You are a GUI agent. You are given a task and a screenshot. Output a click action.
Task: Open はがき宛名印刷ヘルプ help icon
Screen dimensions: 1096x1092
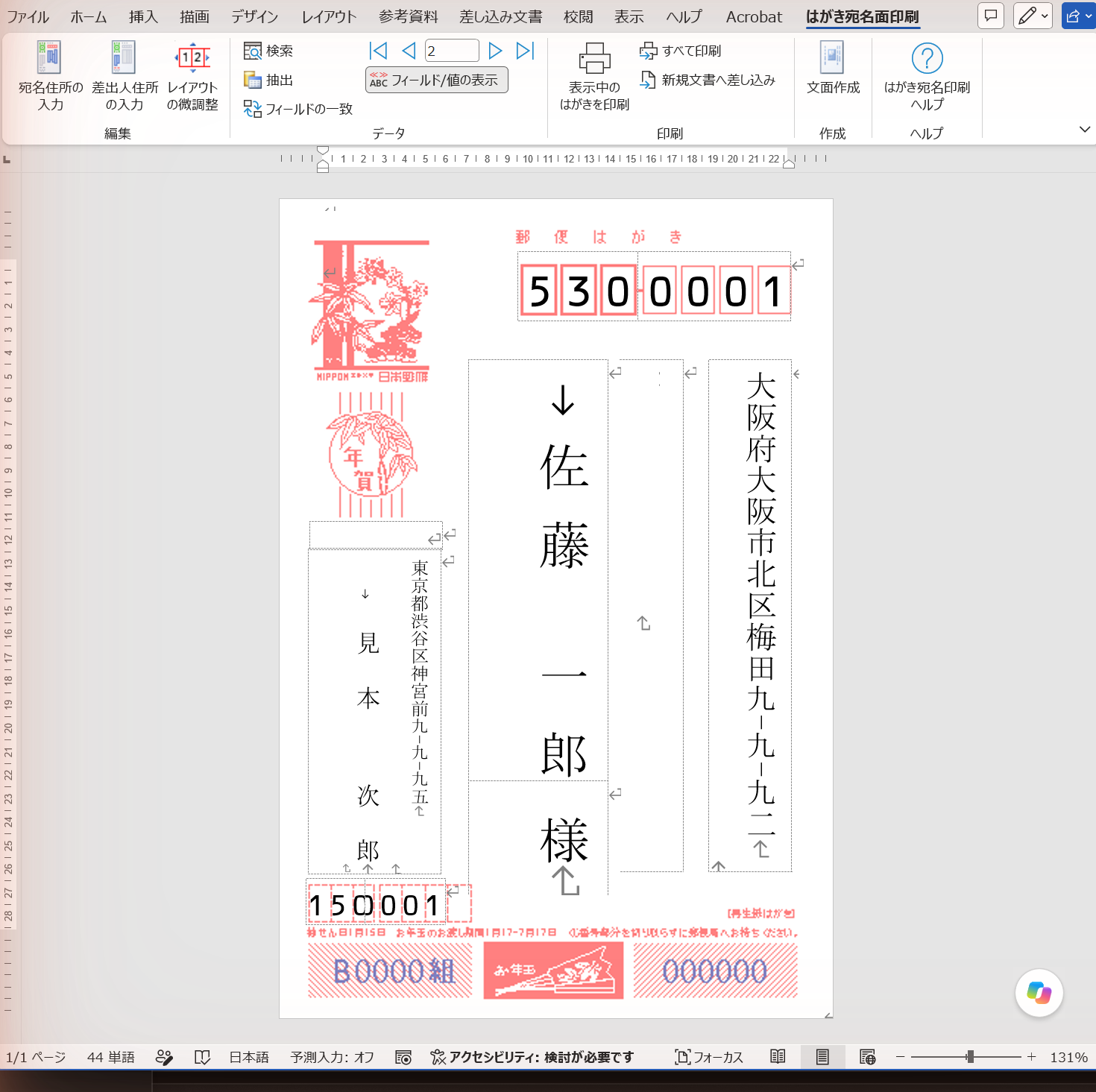click(x=927, y=58)
